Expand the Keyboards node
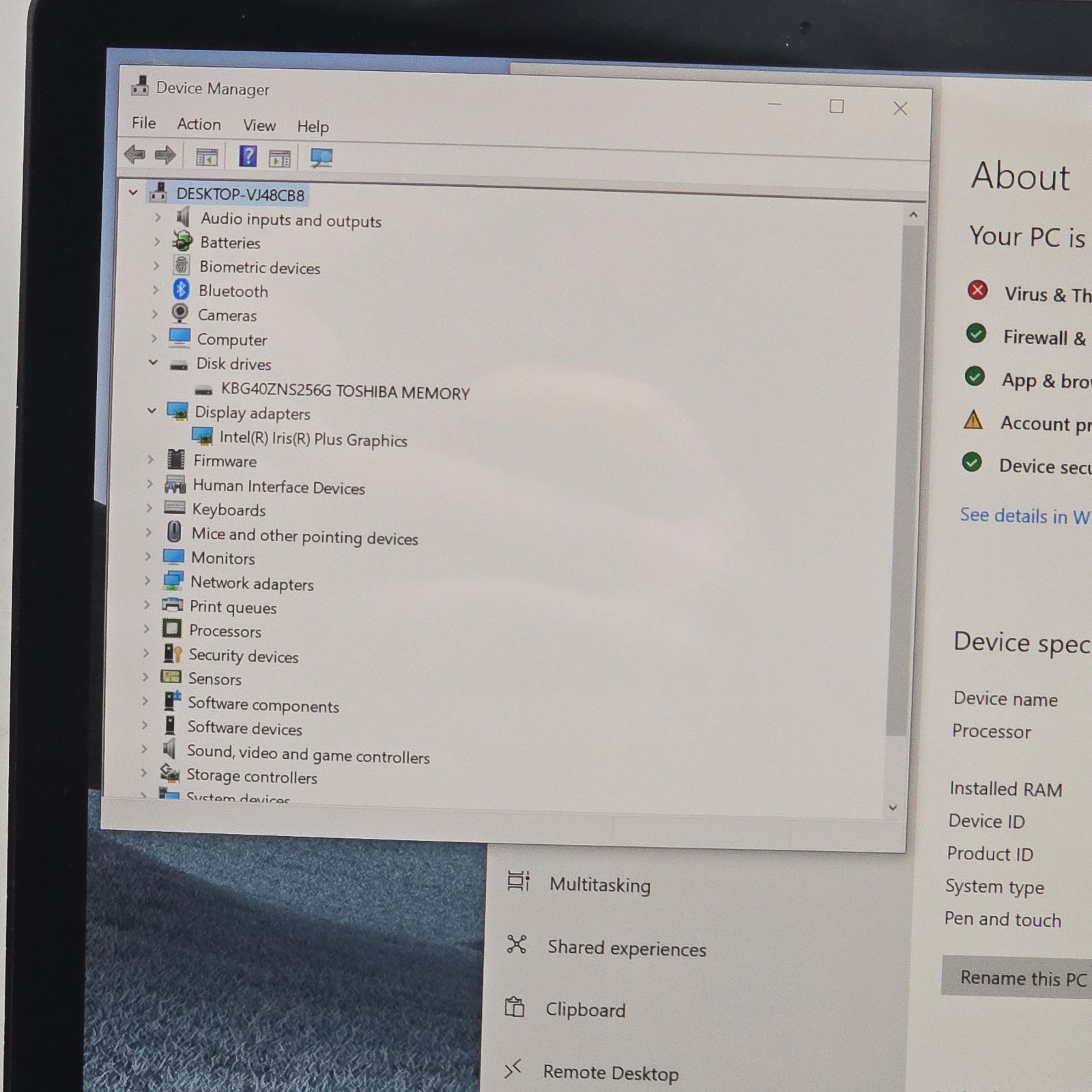1092x1092 pixels. [x=149, y=508]
